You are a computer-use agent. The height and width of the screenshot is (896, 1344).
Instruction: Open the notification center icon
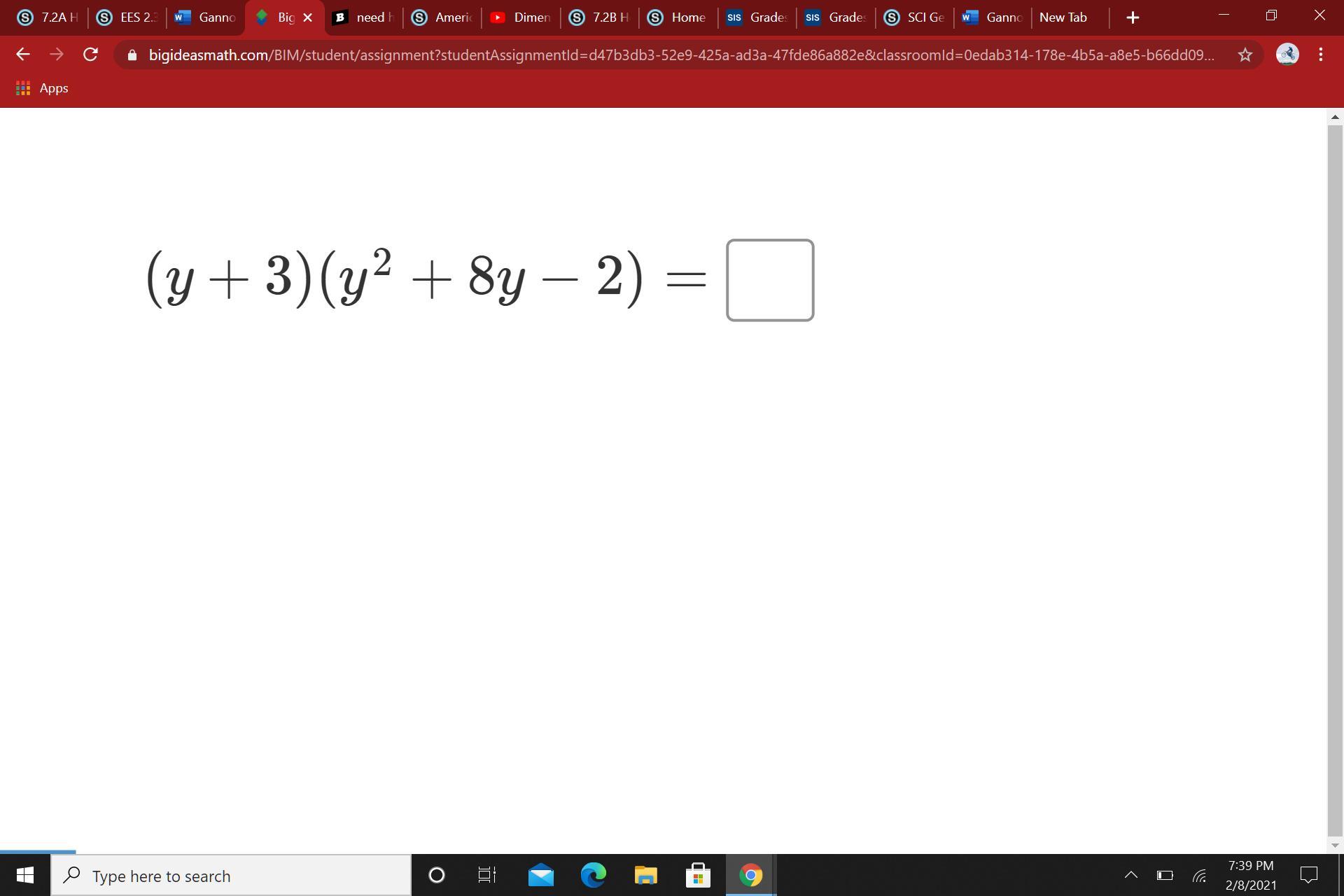(1308, 875)
